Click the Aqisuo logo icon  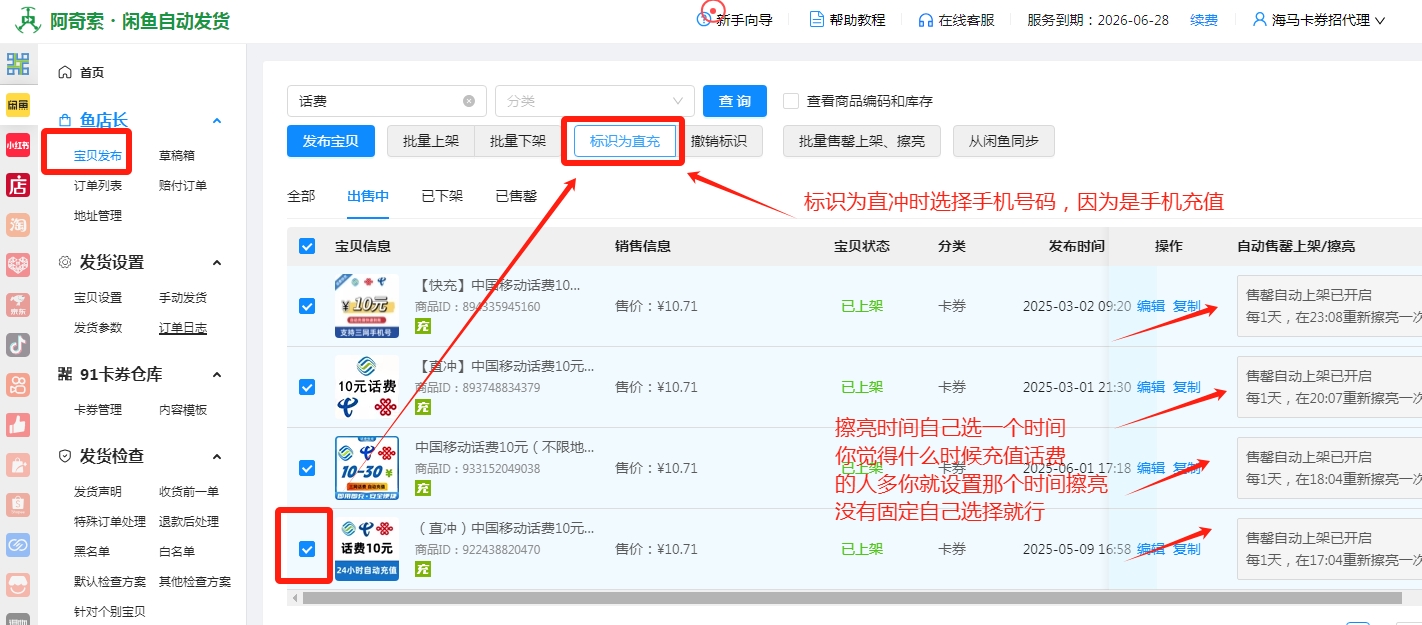tap(27, 19)
